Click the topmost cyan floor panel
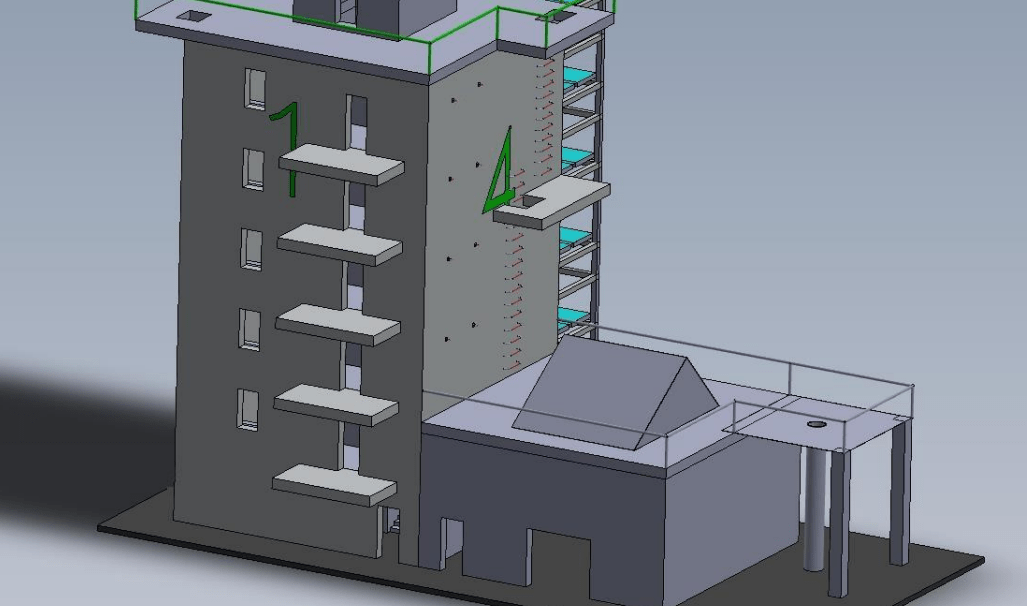Screen dimensions: 1027x606 [577, 76]
